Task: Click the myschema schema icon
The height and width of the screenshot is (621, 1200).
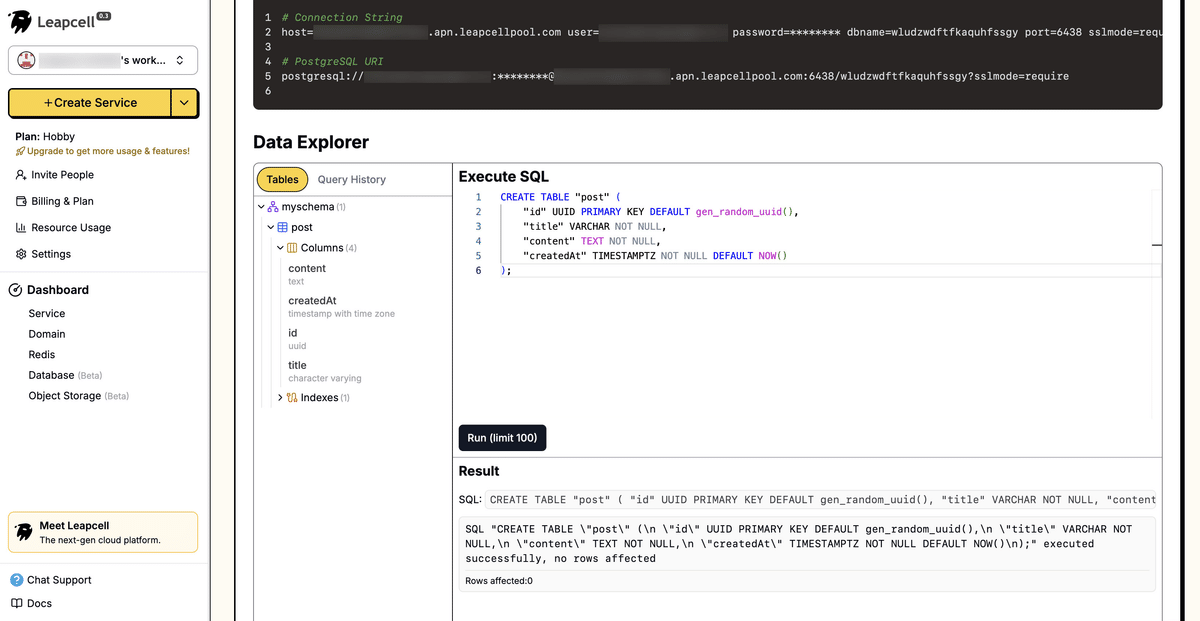Action: 272,206
